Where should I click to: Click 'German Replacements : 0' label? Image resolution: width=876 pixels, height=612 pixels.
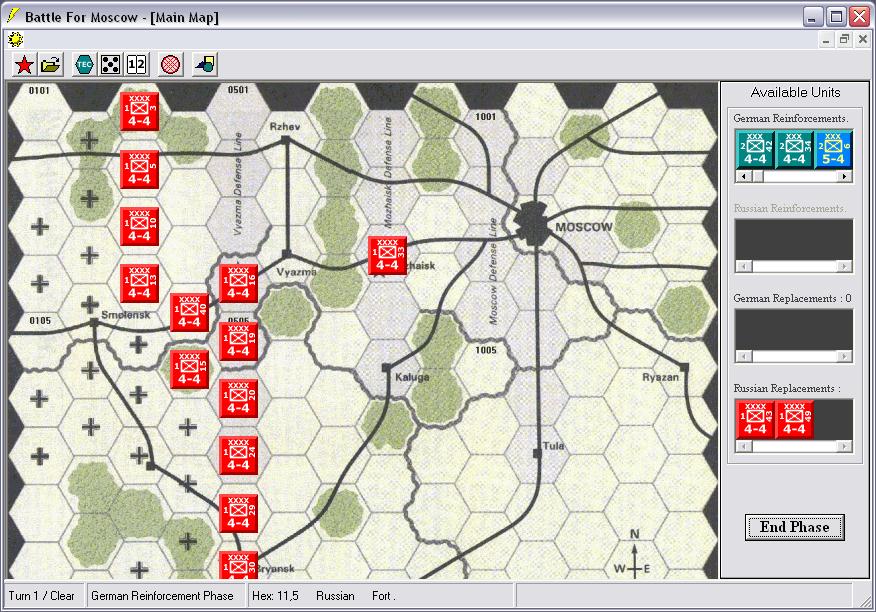792,298
